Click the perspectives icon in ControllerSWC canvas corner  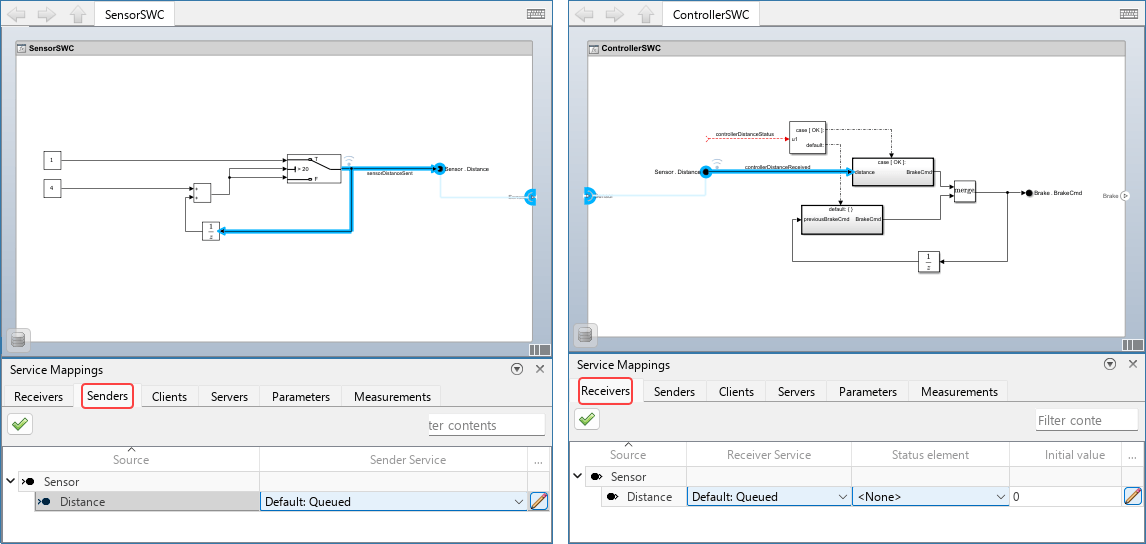[1133, 345]
